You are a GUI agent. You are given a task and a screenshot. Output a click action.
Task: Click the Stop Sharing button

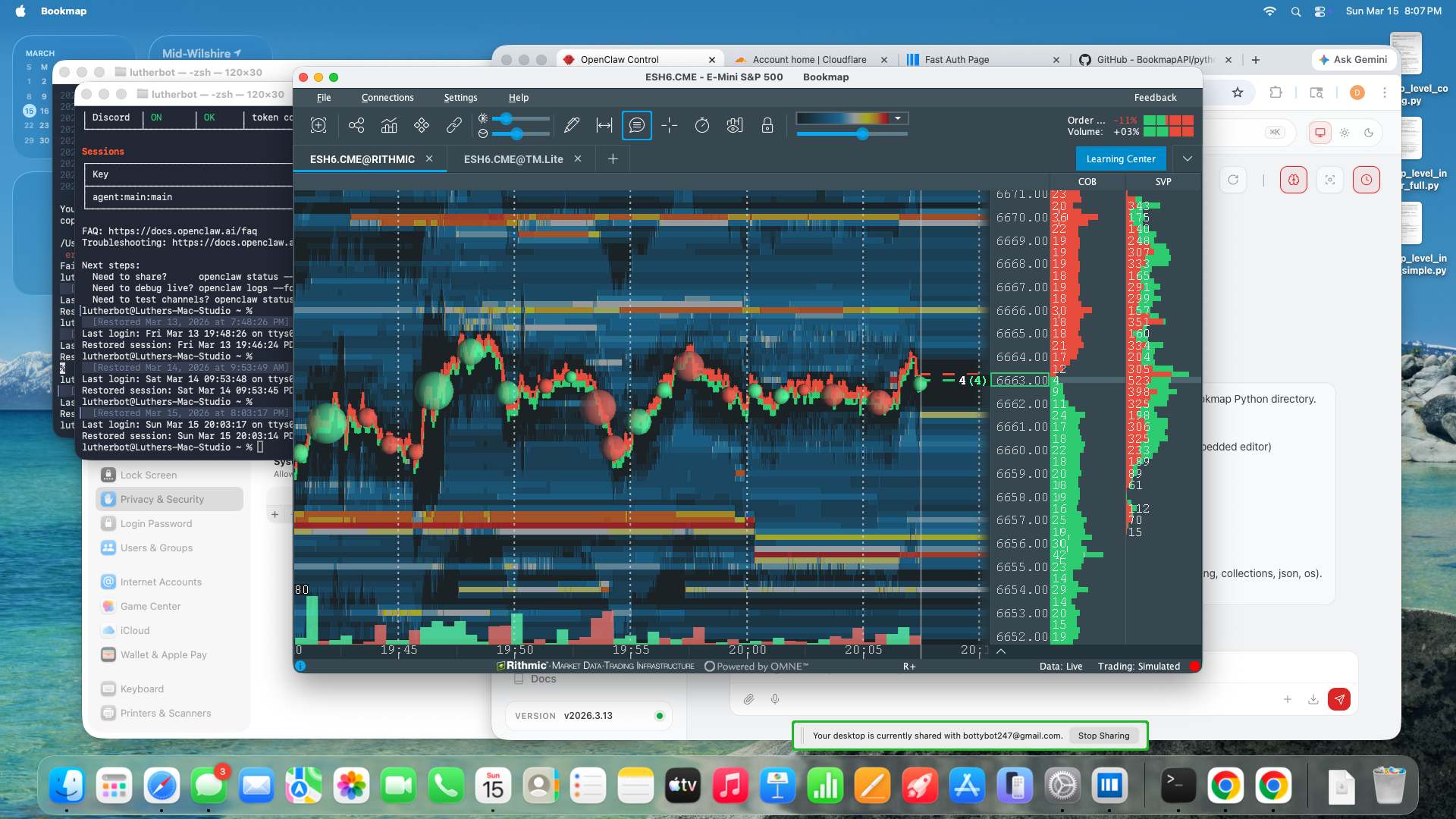coord(1103,736)
